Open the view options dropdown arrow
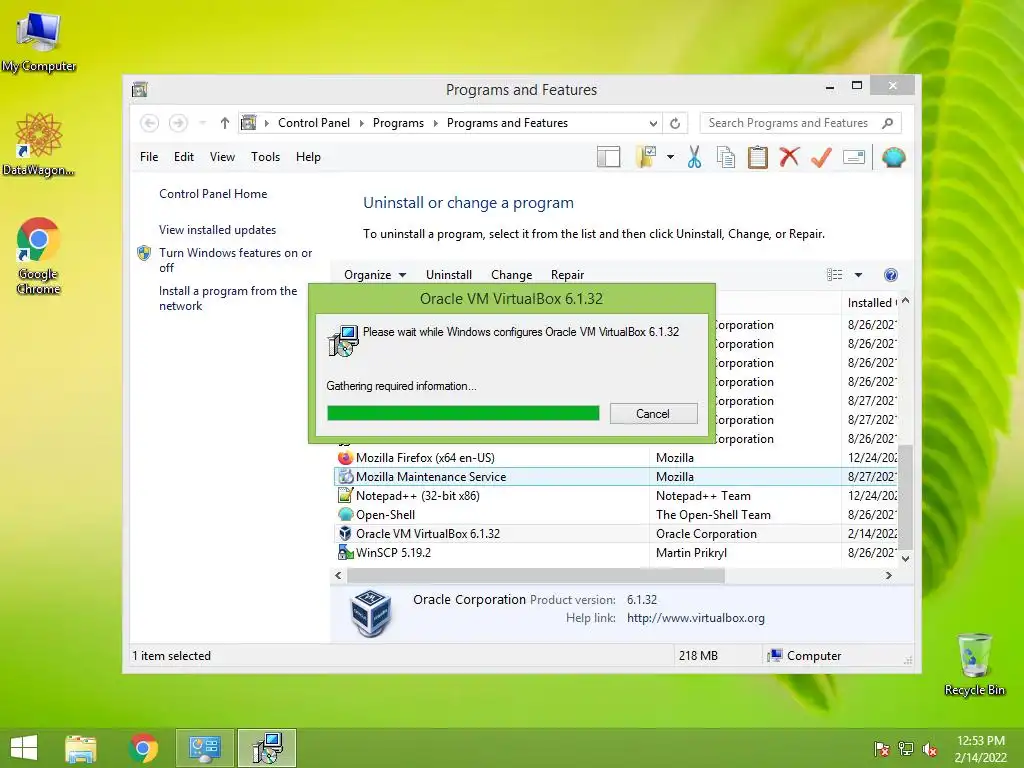1024x768 pixels. pos(859,275)
